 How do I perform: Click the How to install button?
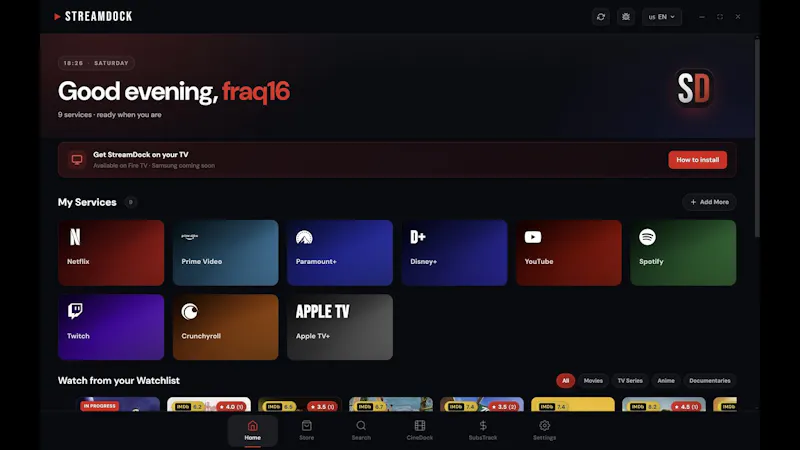pyautogui.click(x=697, y=160)
